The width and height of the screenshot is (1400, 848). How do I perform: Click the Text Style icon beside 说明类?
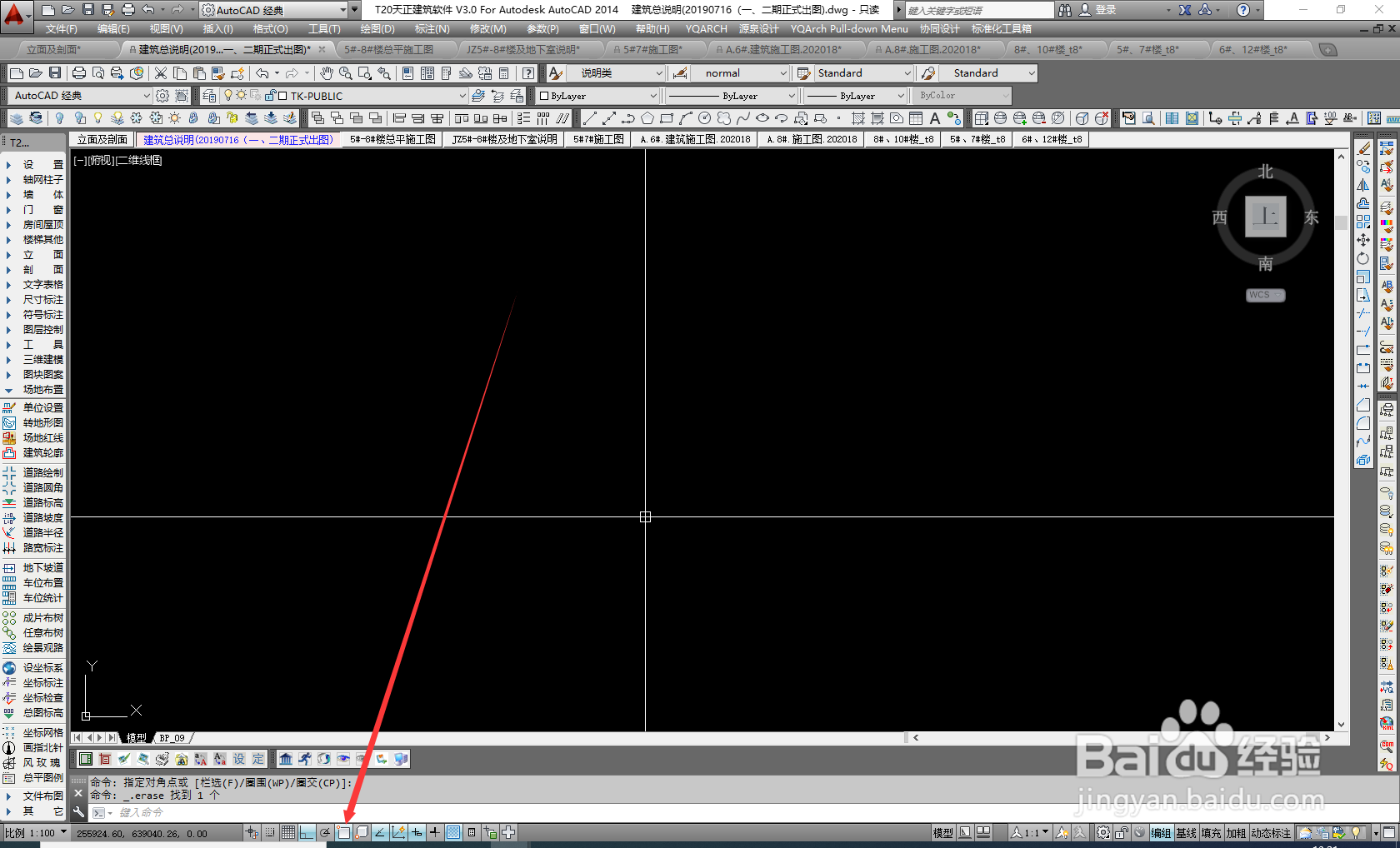[x=556, y=73]
